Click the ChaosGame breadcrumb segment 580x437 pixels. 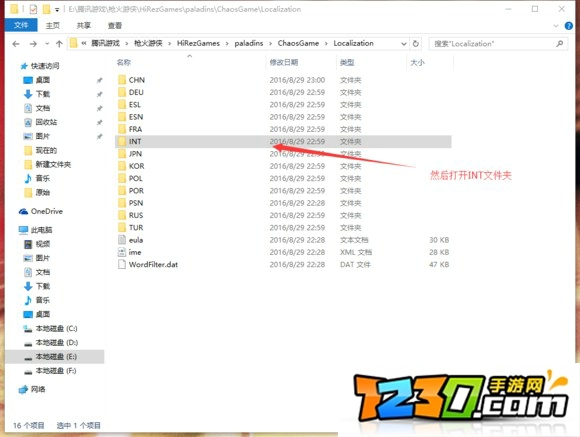click(298, 43)
